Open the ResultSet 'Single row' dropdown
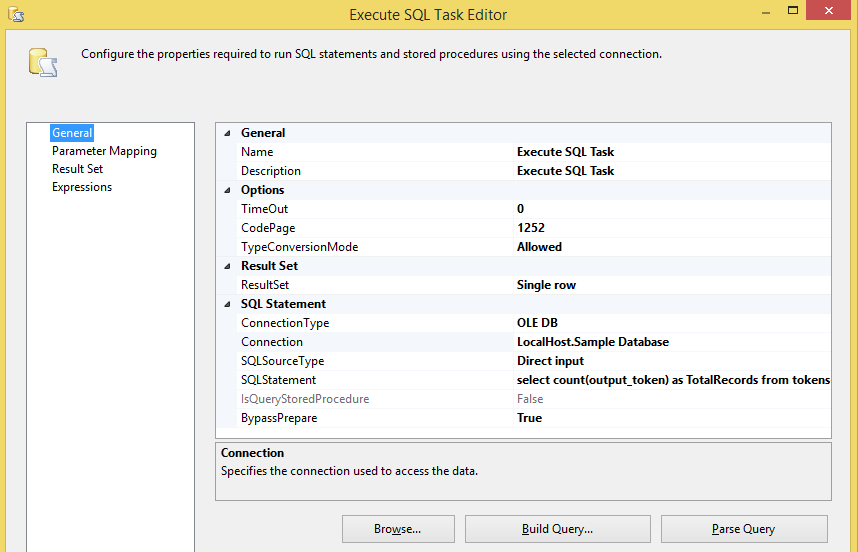This screenshot has height=552, width=858. click(x=670, y=285)
